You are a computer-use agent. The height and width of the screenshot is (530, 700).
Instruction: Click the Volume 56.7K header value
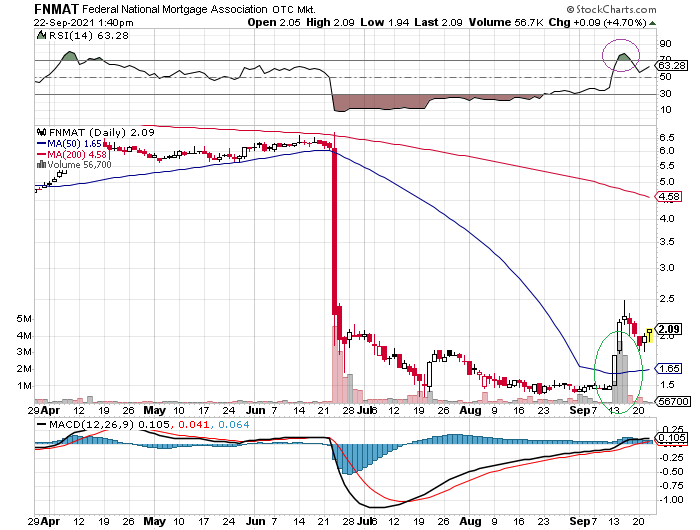(506, 22)
